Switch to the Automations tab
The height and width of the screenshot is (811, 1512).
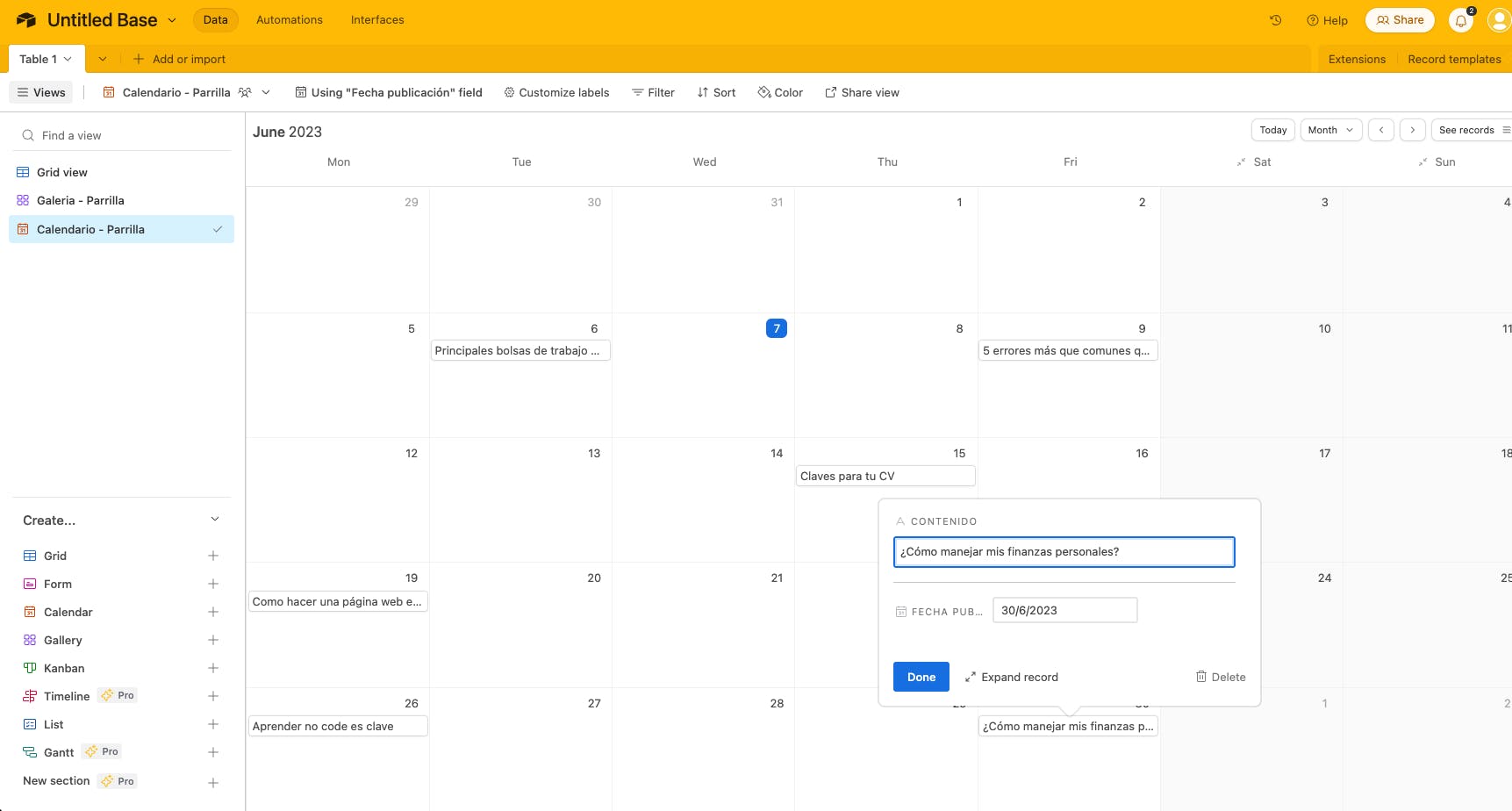coord(290,19)
